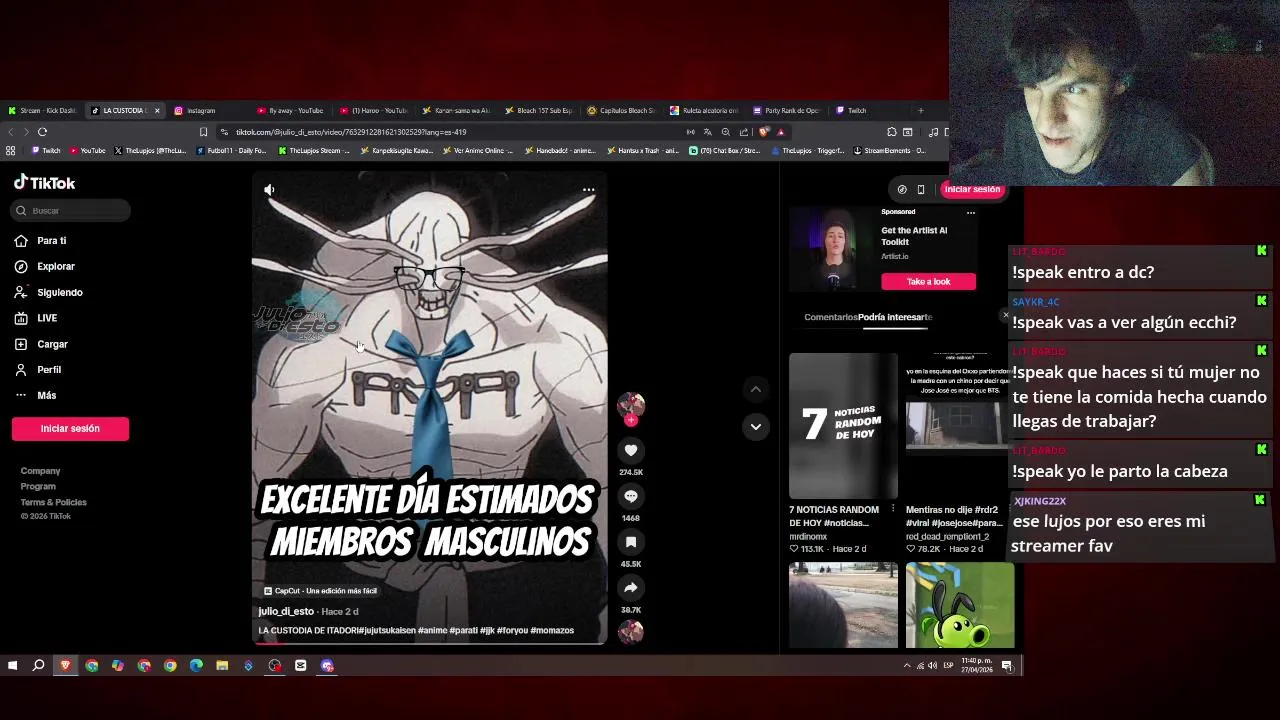The image size is (1280, 720).
Task: Close the LA CUSTODIA TikTok browser tab
Action: 157,111
